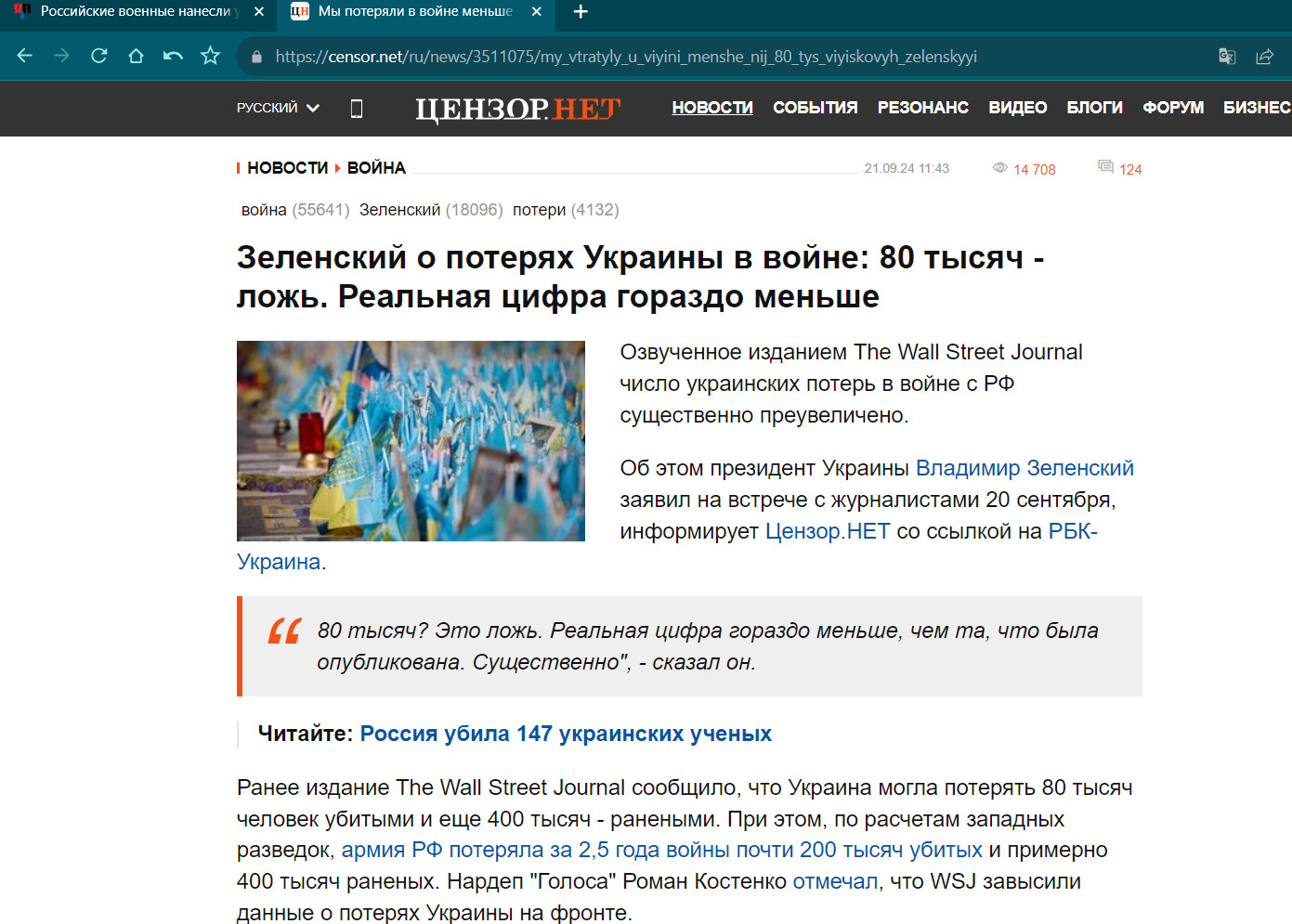Screen dimensions: 1292x924
Task: Click the share page icon
Action: point(1264,57)
